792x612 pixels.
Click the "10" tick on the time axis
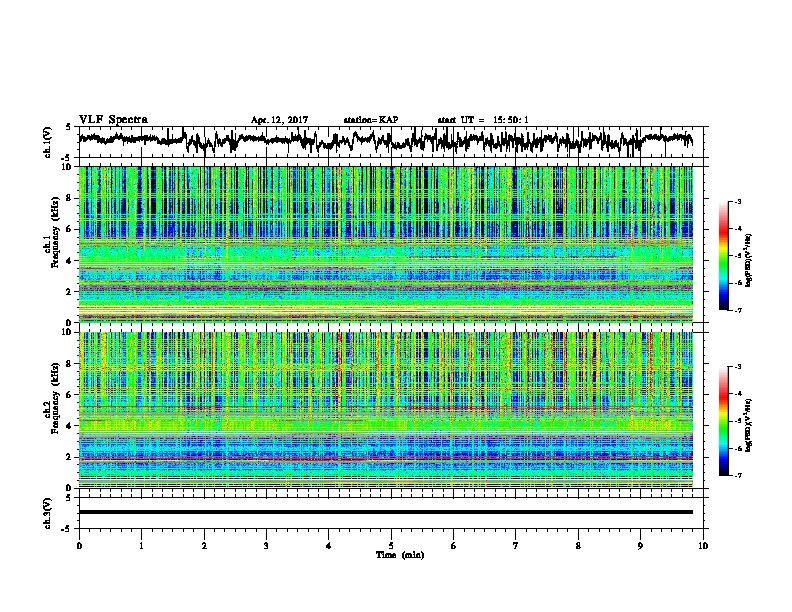point(703,546)
